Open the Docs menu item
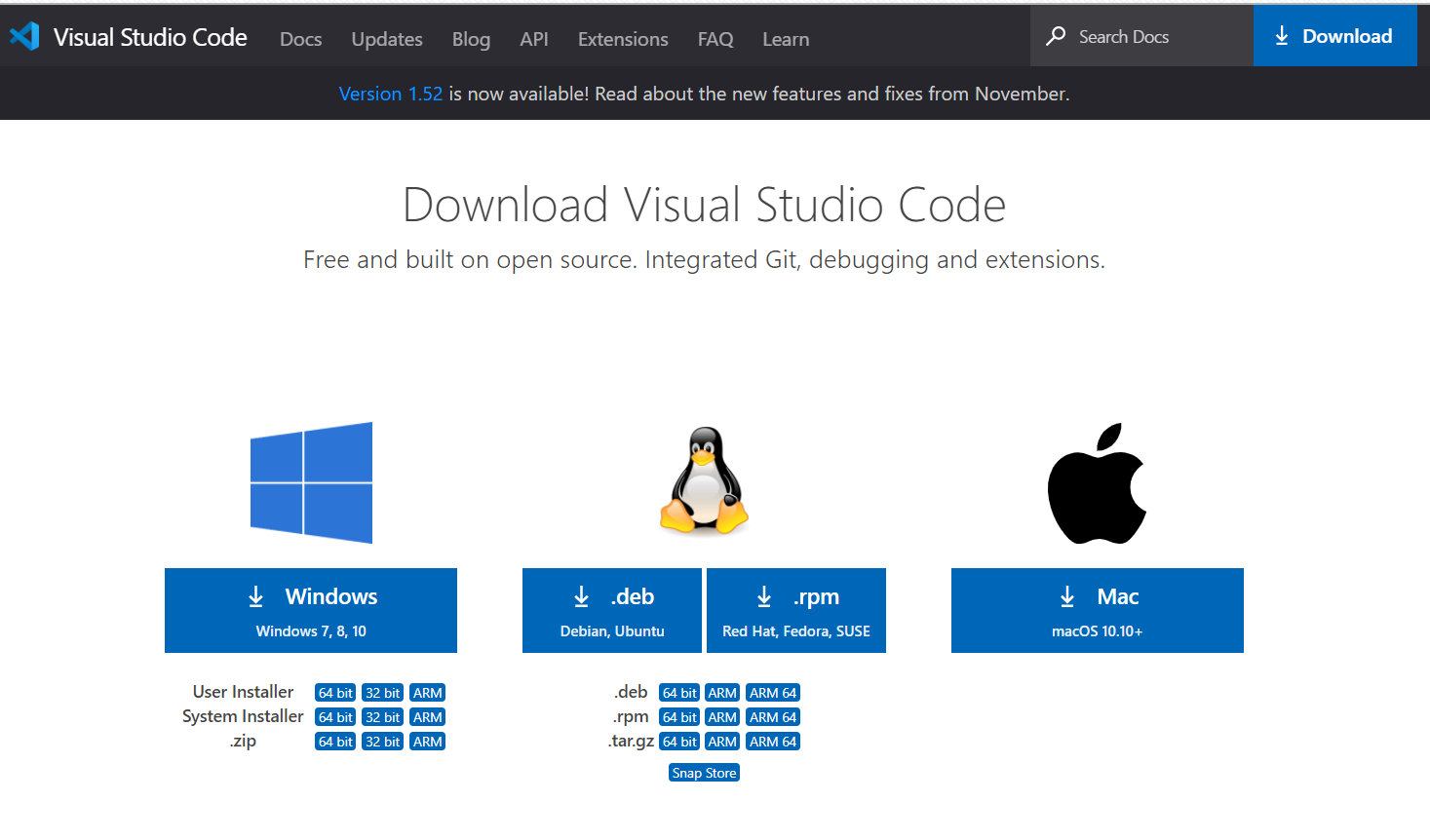The width and height of the screenshot is (1430, 840). pos(300,39)
